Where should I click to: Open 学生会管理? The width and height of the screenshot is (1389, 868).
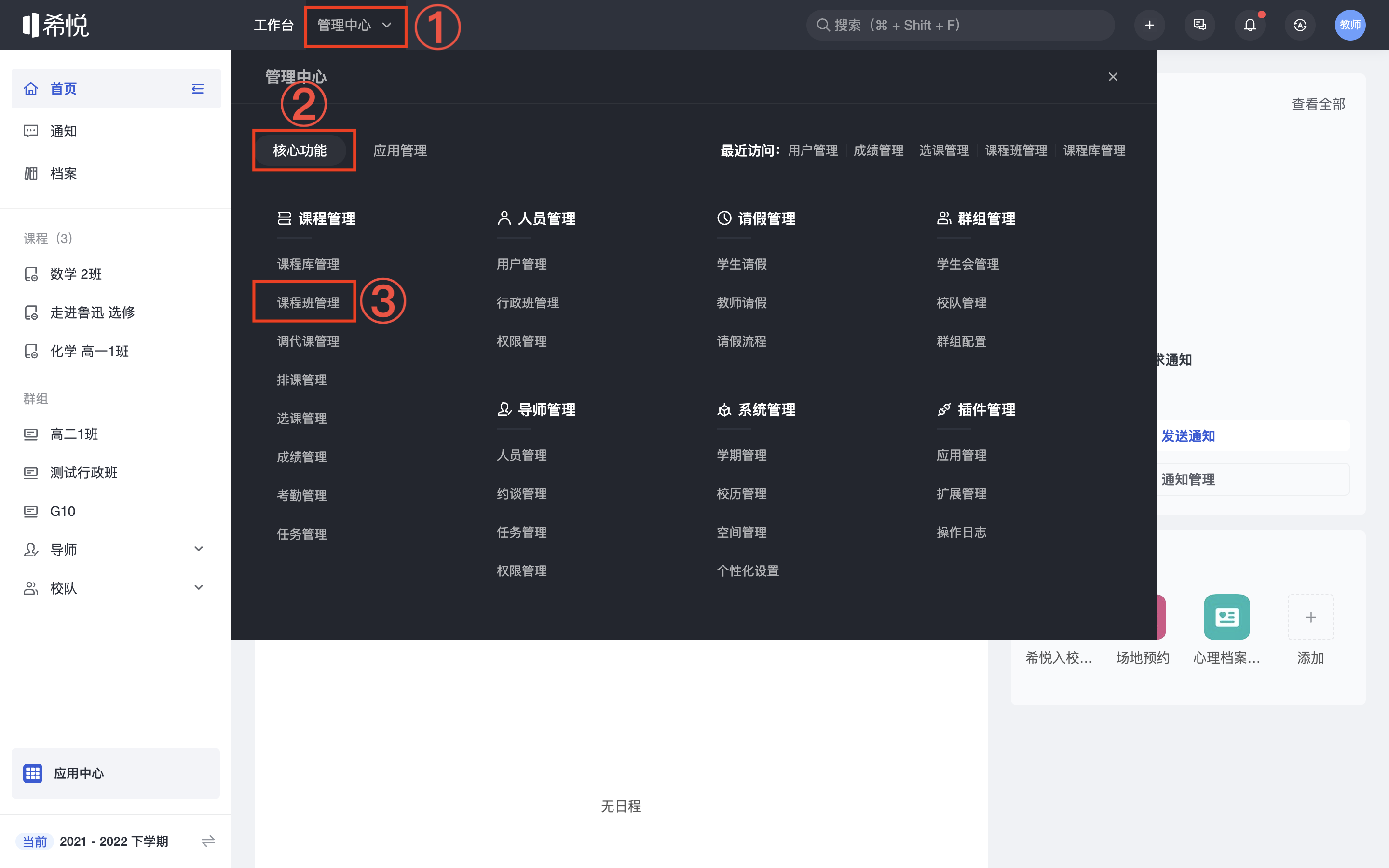click(x=967, y=264)
